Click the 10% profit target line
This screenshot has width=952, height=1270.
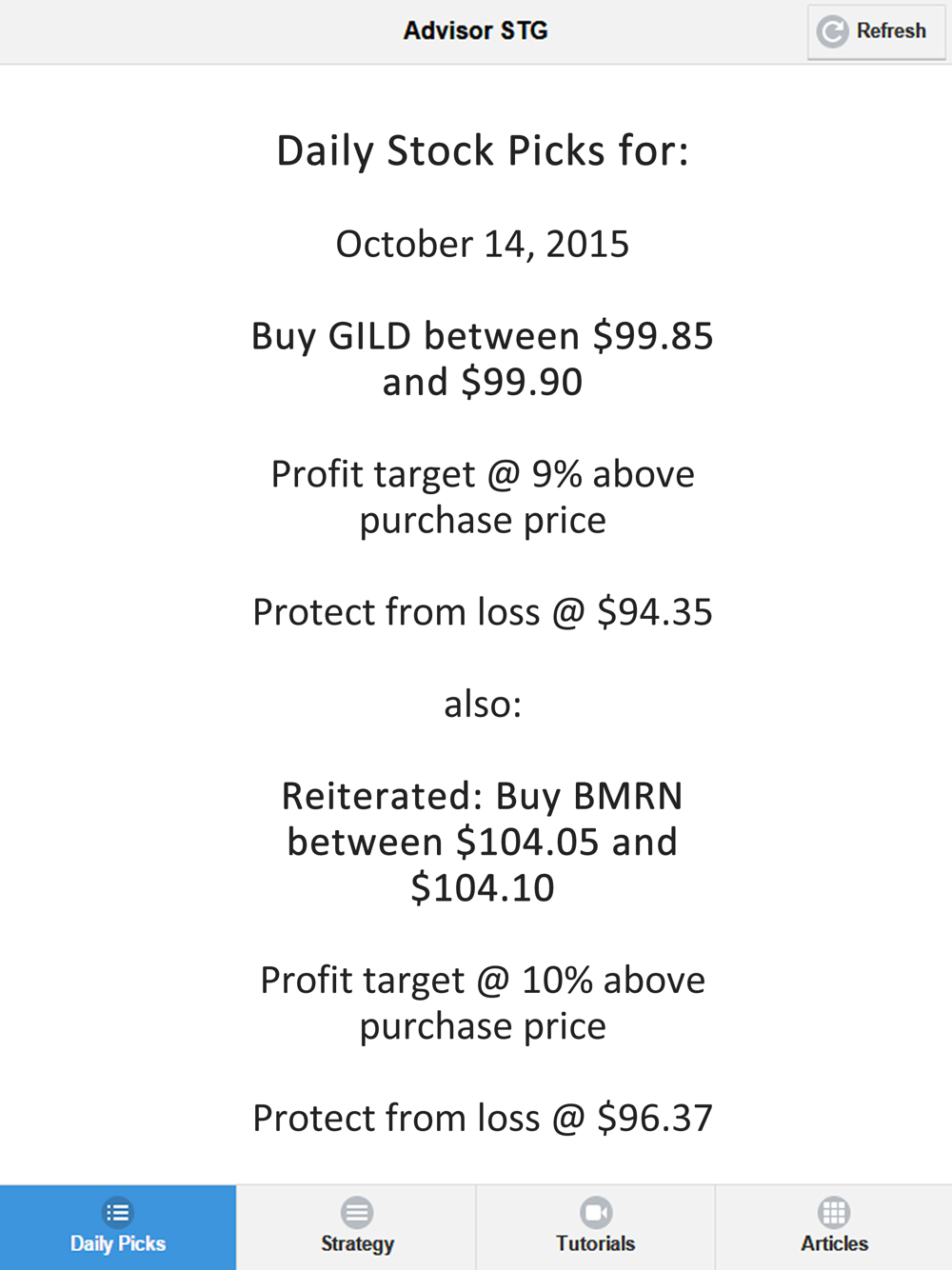click(x=483, y=1002)
